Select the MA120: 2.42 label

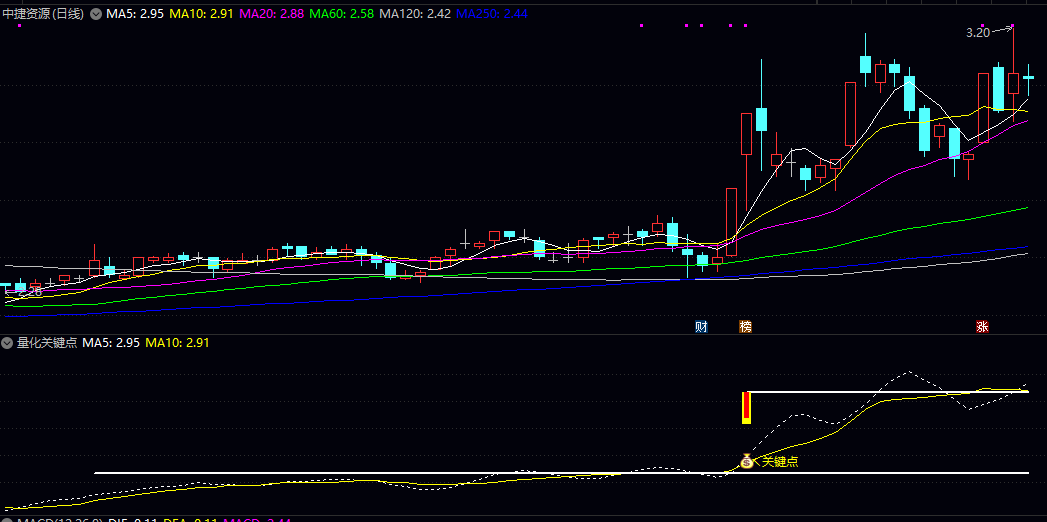pyautogui.click(x=414, y=13)
